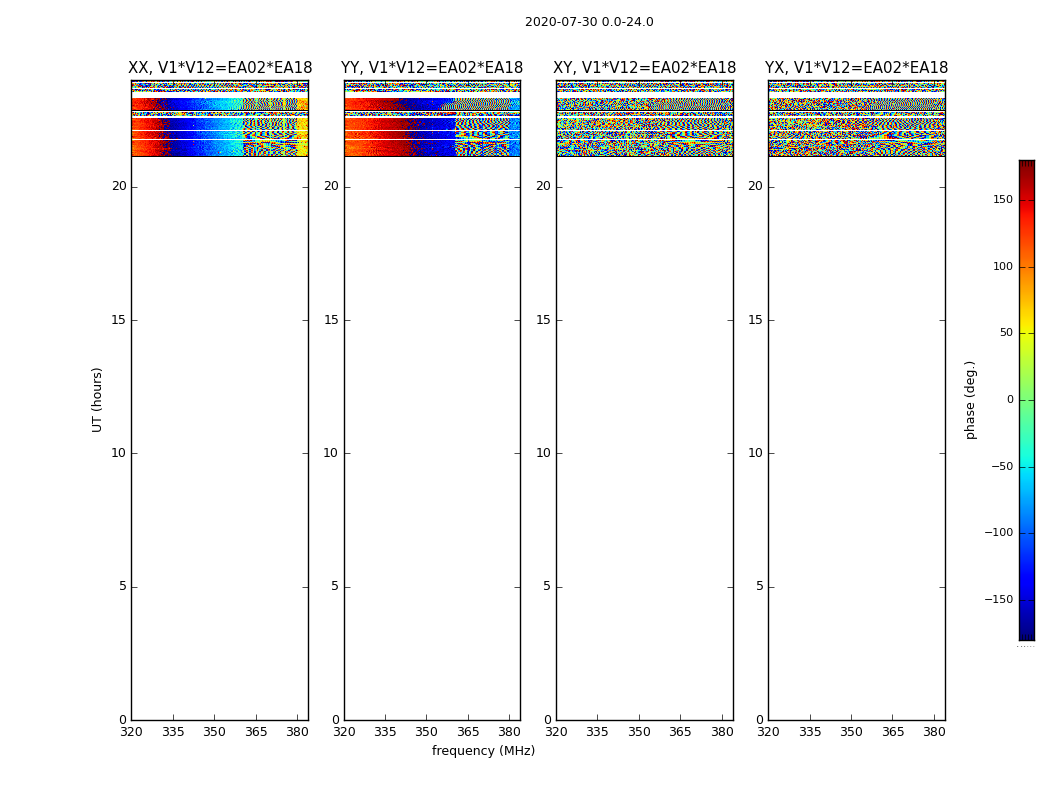The width and height of the screenshot is (1050, 800).
Task: Click the 150 tick label on colorbar
Action: 1002,200
